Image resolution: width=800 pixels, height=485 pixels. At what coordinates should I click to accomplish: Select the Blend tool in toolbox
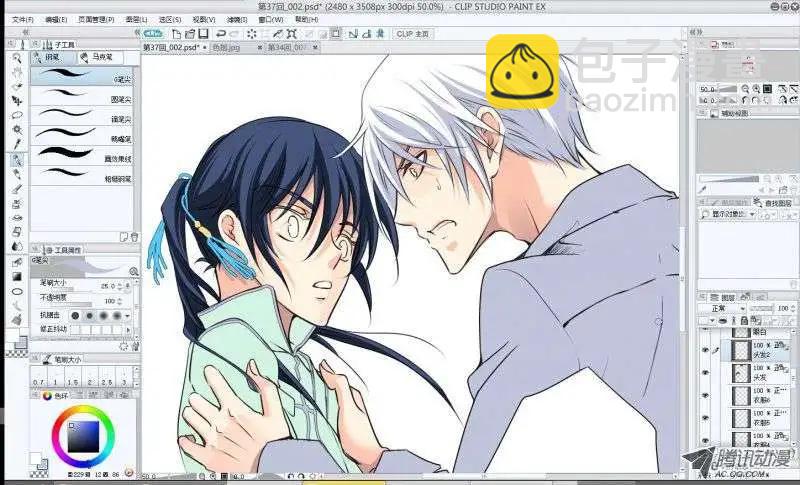(x=17, y=246)
